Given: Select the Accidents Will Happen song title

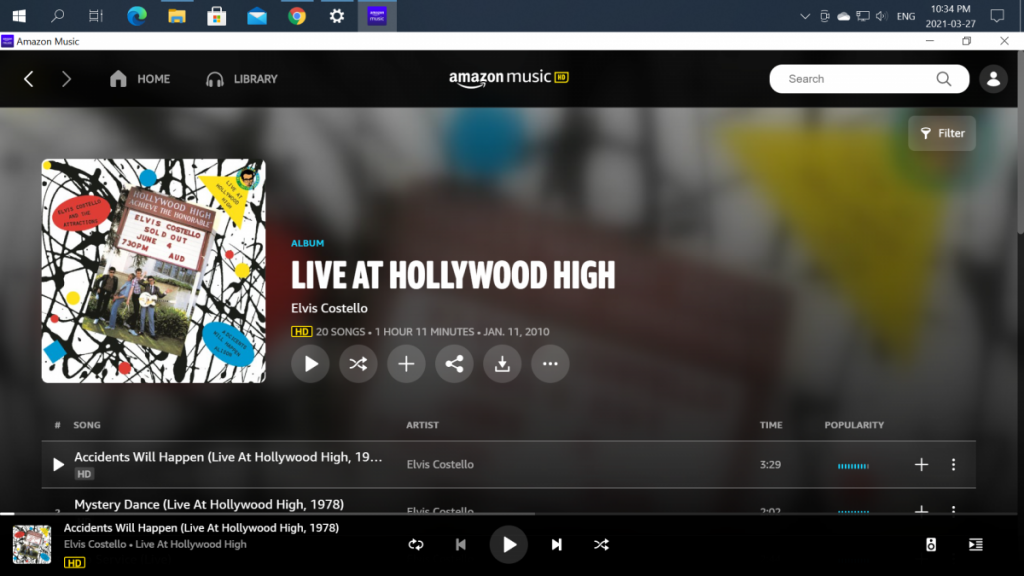Looking at the screenshot, I should tap(228, 457).
